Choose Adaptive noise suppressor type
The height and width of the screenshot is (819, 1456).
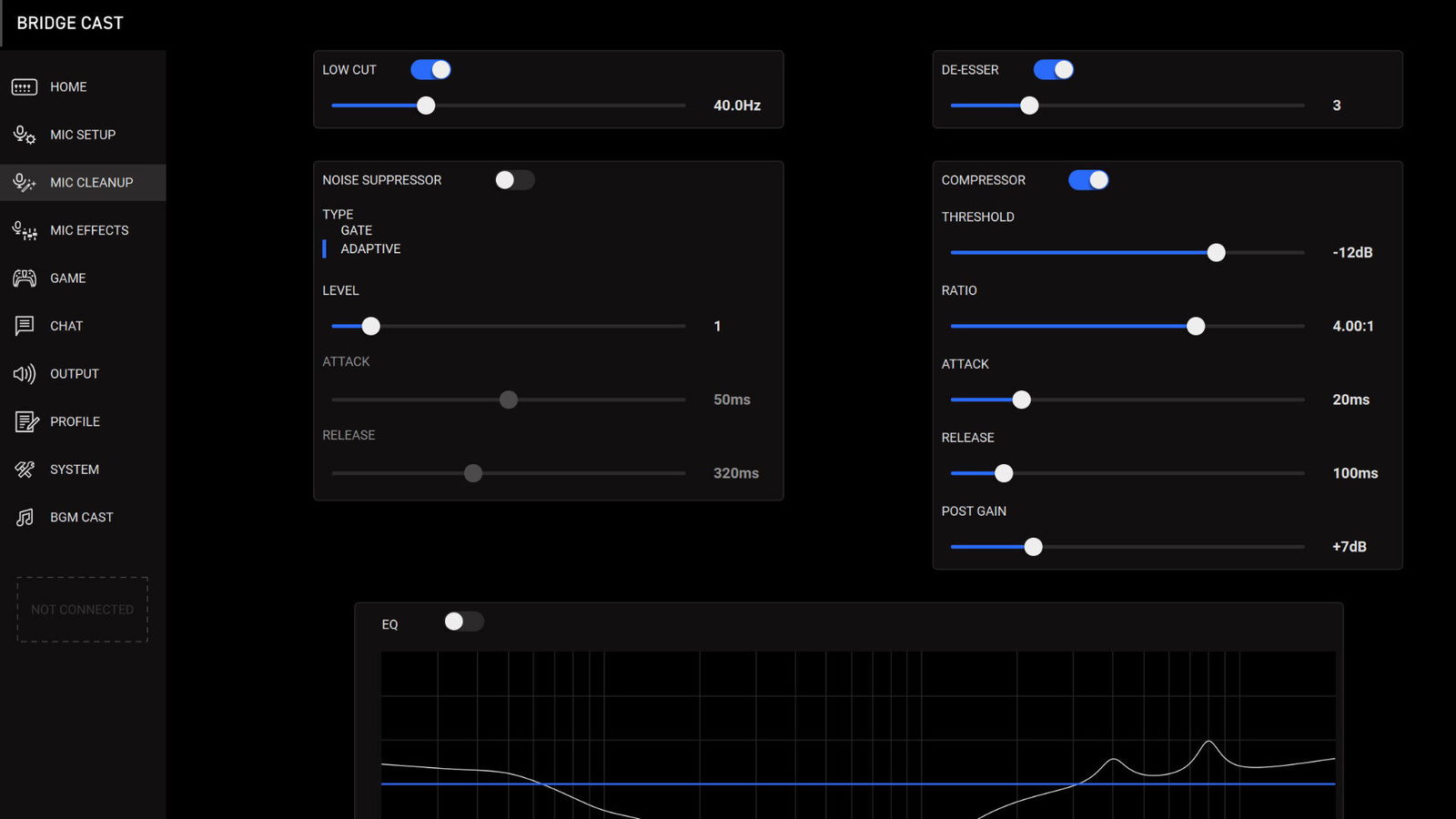(x=370, y=249)
